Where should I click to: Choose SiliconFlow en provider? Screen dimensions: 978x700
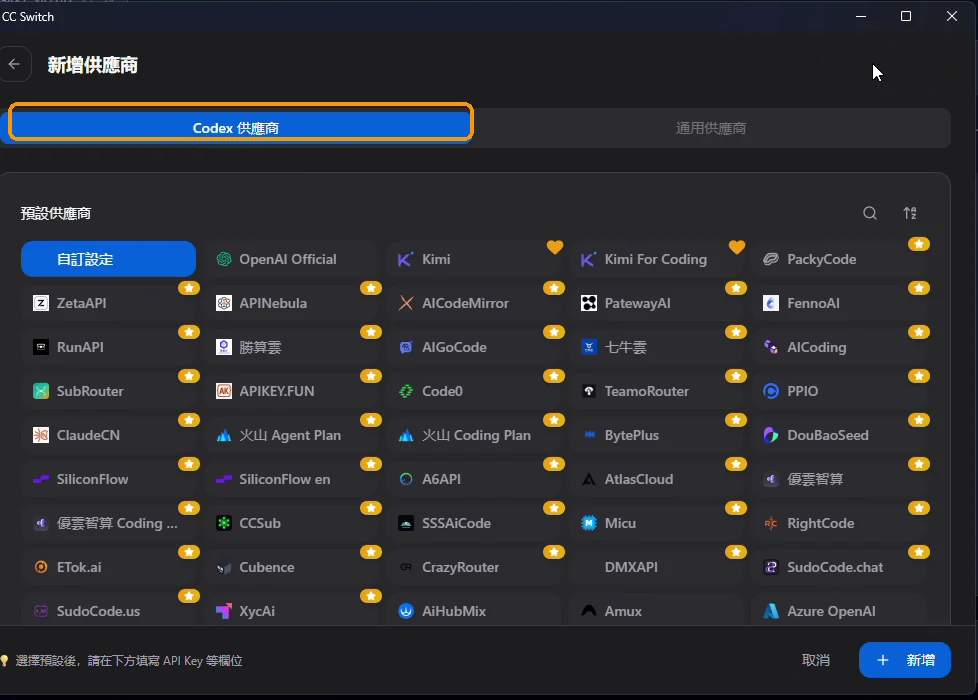tap(291, 479)
